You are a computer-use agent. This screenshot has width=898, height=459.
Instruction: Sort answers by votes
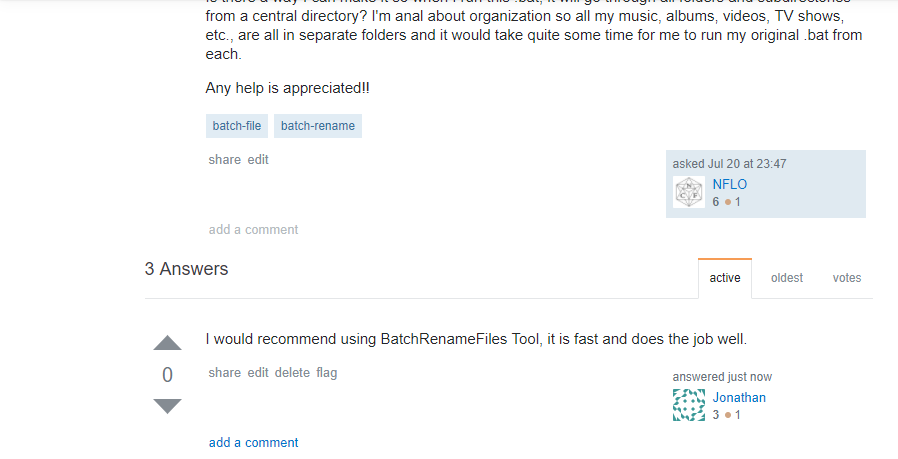[x=847, y=278]
